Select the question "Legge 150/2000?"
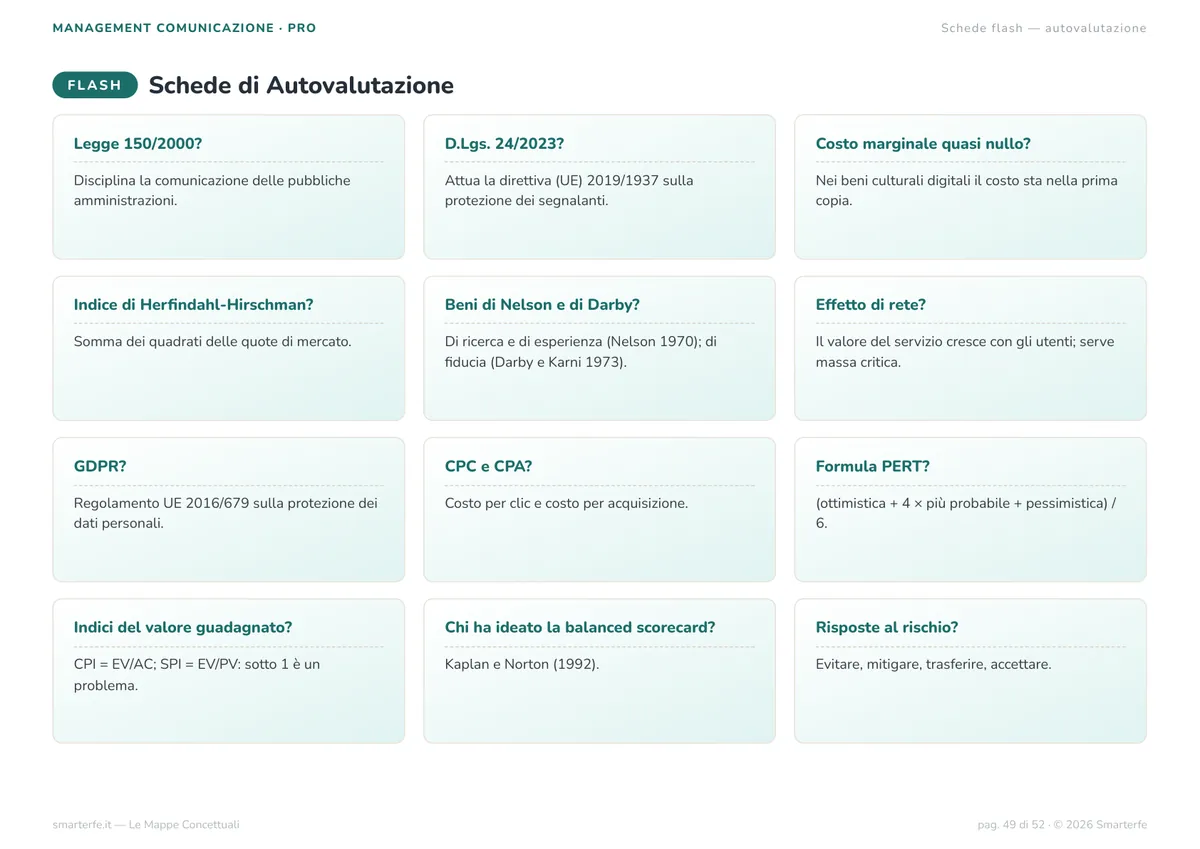The width and height of the screenshot is (1200, 849). 138,144
